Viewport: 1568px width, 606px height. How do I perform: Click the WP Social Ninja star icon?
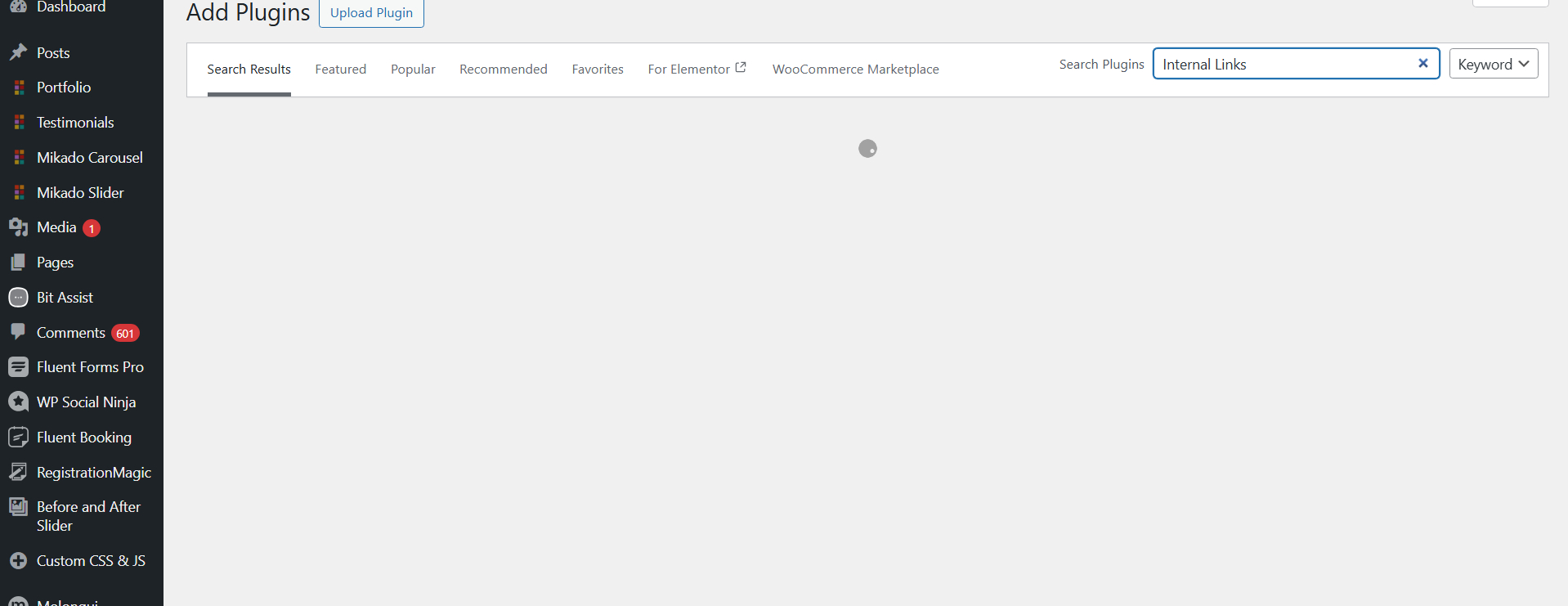tap(18, 402)
